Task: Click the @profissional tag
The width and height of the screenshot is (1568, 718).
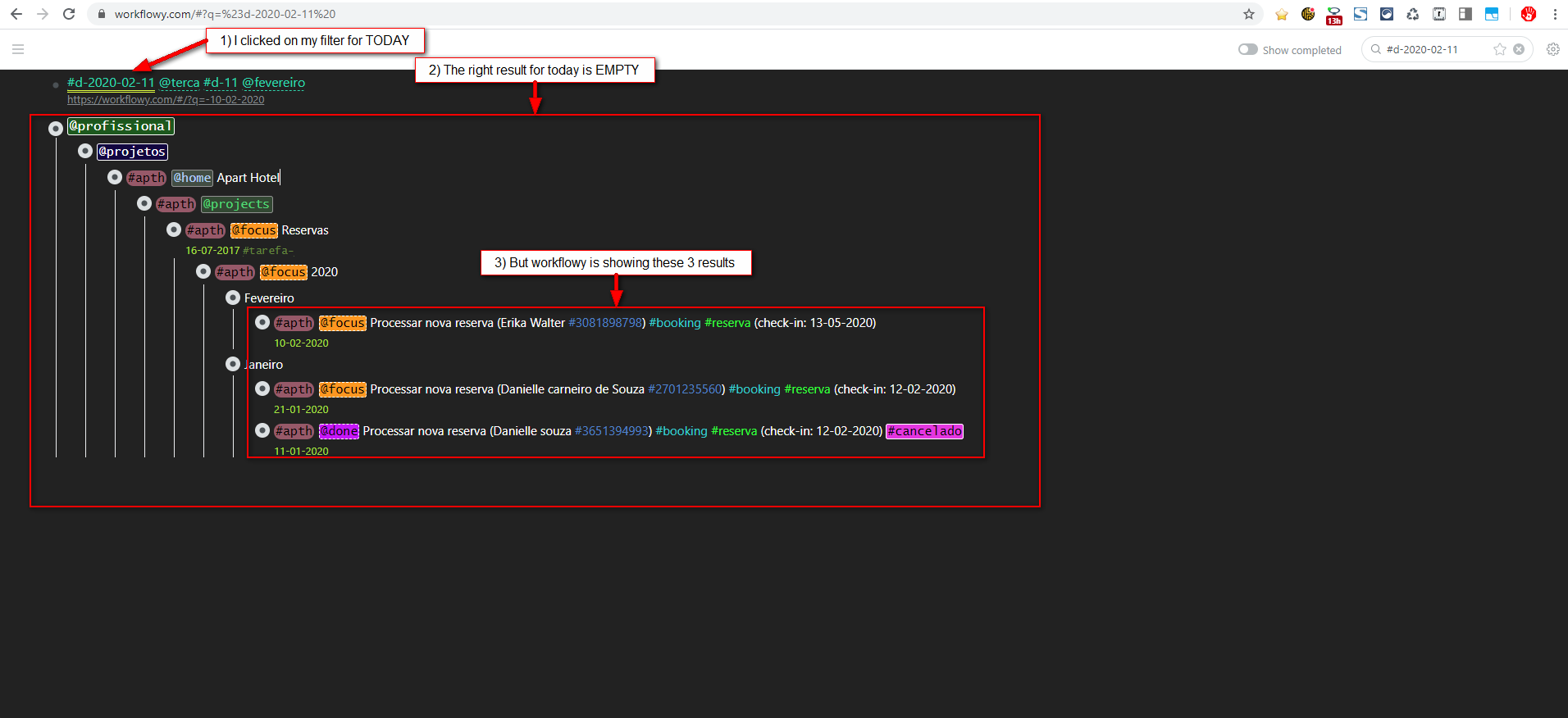Action: [x=121, y=126]
